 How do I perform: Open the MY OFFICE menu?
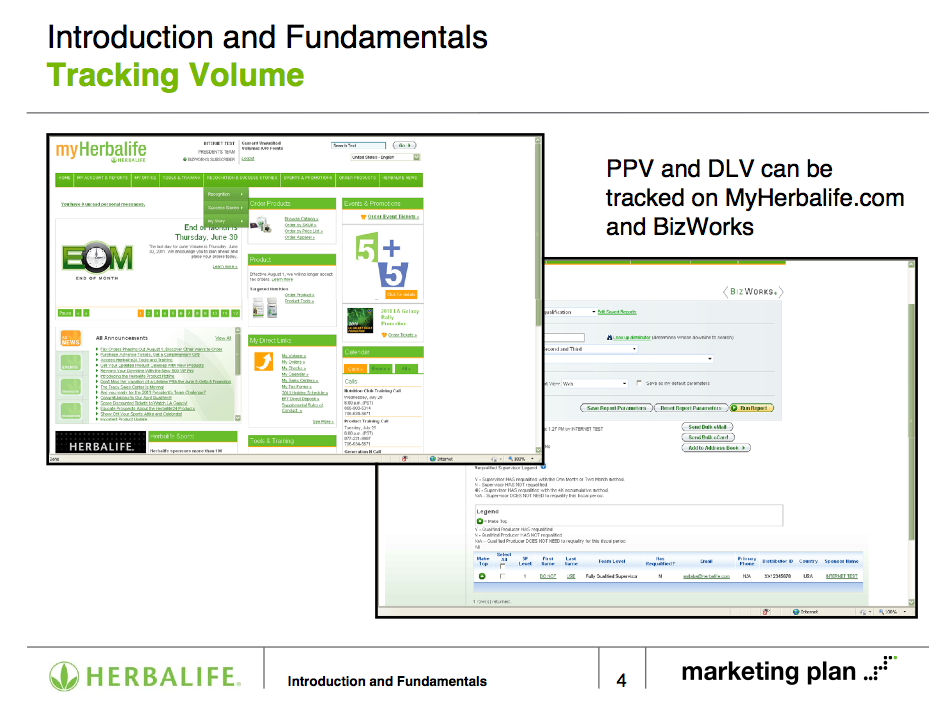pos(145,178)
